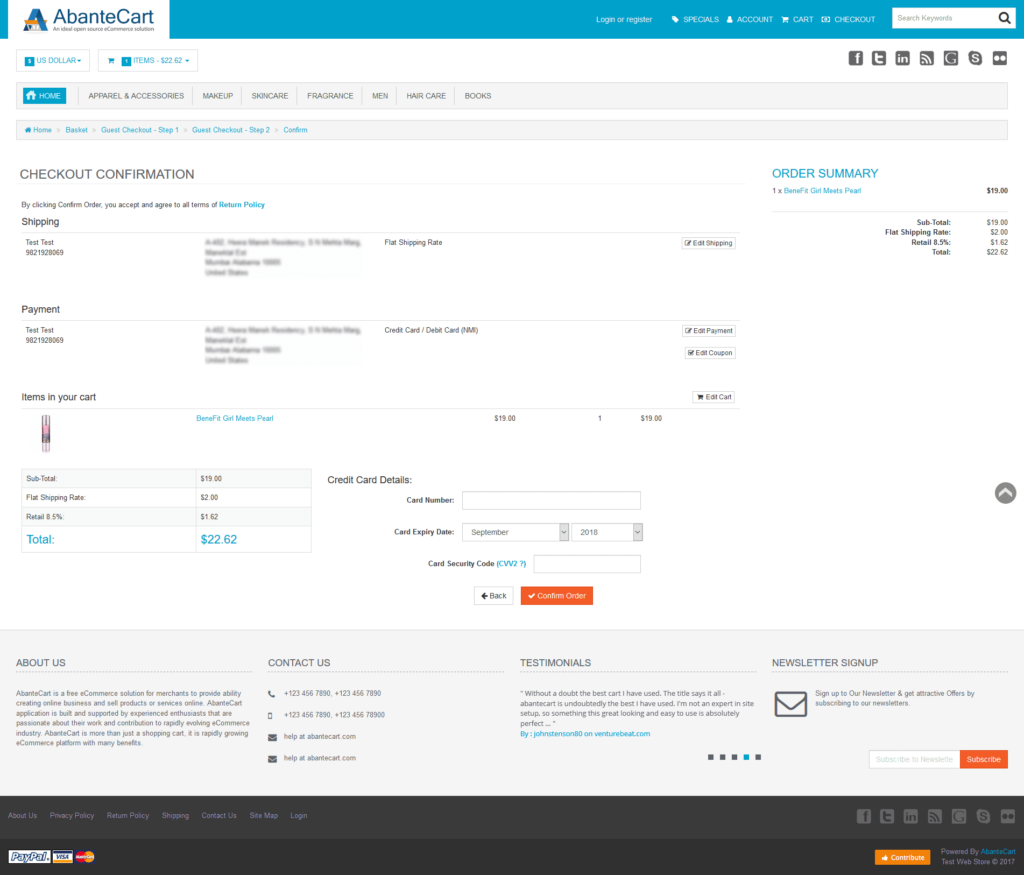Viewport: 1024px width, 875px height.
Task: Open LinkedIn icon in header
Action: [x=903, y=58]
